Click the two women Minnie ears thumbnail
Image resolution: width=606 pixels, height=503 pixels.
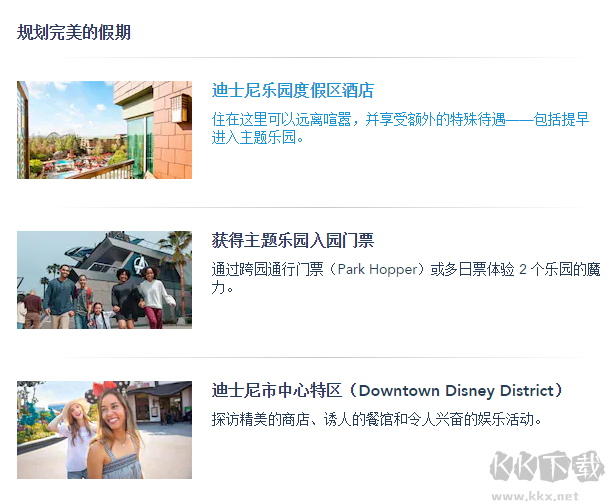click(104, 430)
